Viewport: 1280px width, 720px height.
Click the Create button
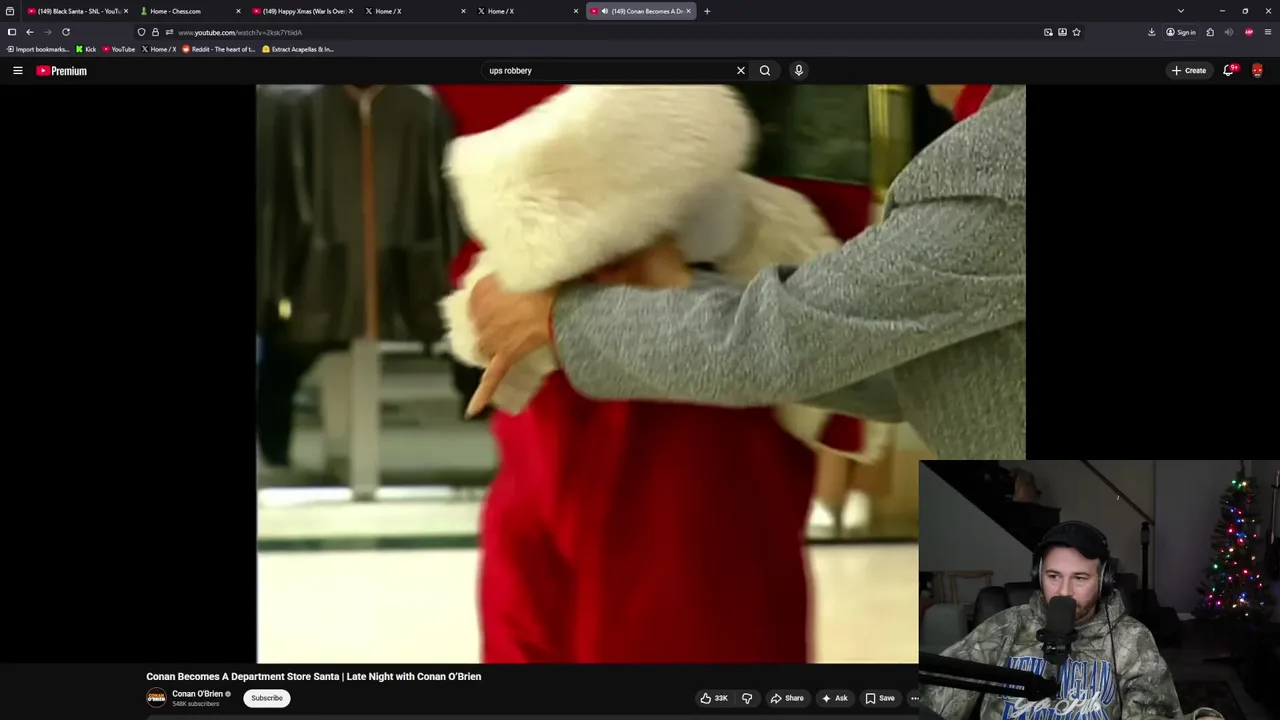[1190, 70]
